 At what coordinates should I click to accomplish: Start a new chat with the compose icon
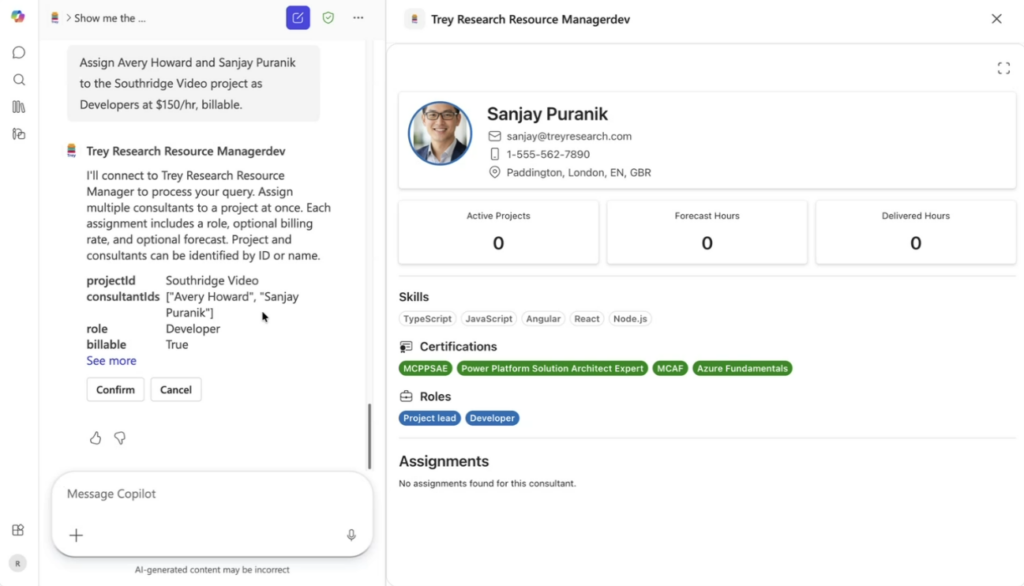pos(298,18)
